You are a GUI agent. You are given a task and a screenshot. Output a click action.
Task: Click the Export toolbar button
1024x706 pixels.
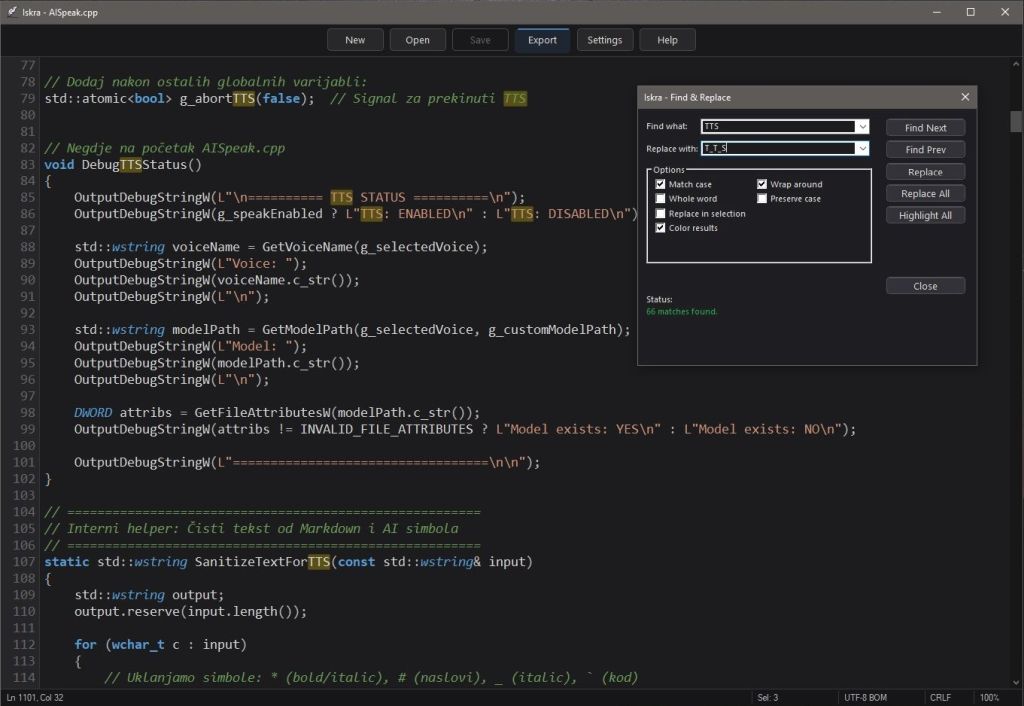click(x=542, y=40)
